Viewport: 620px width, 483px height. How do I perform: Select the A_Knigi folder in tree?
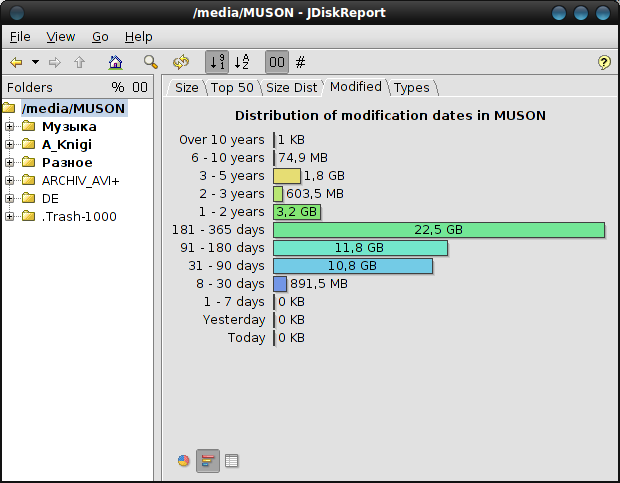click(67, 145)
